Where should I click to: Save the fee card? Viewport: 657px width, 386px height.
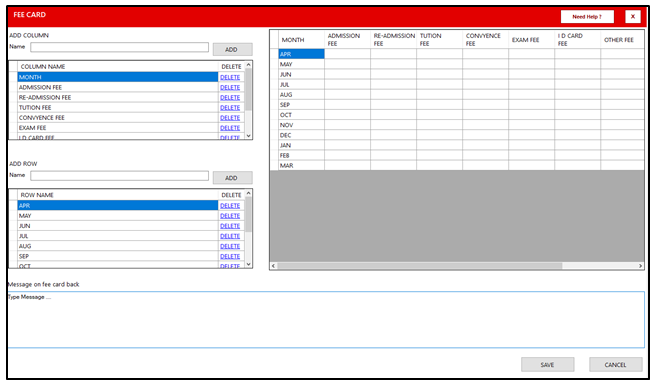point(547,365)
